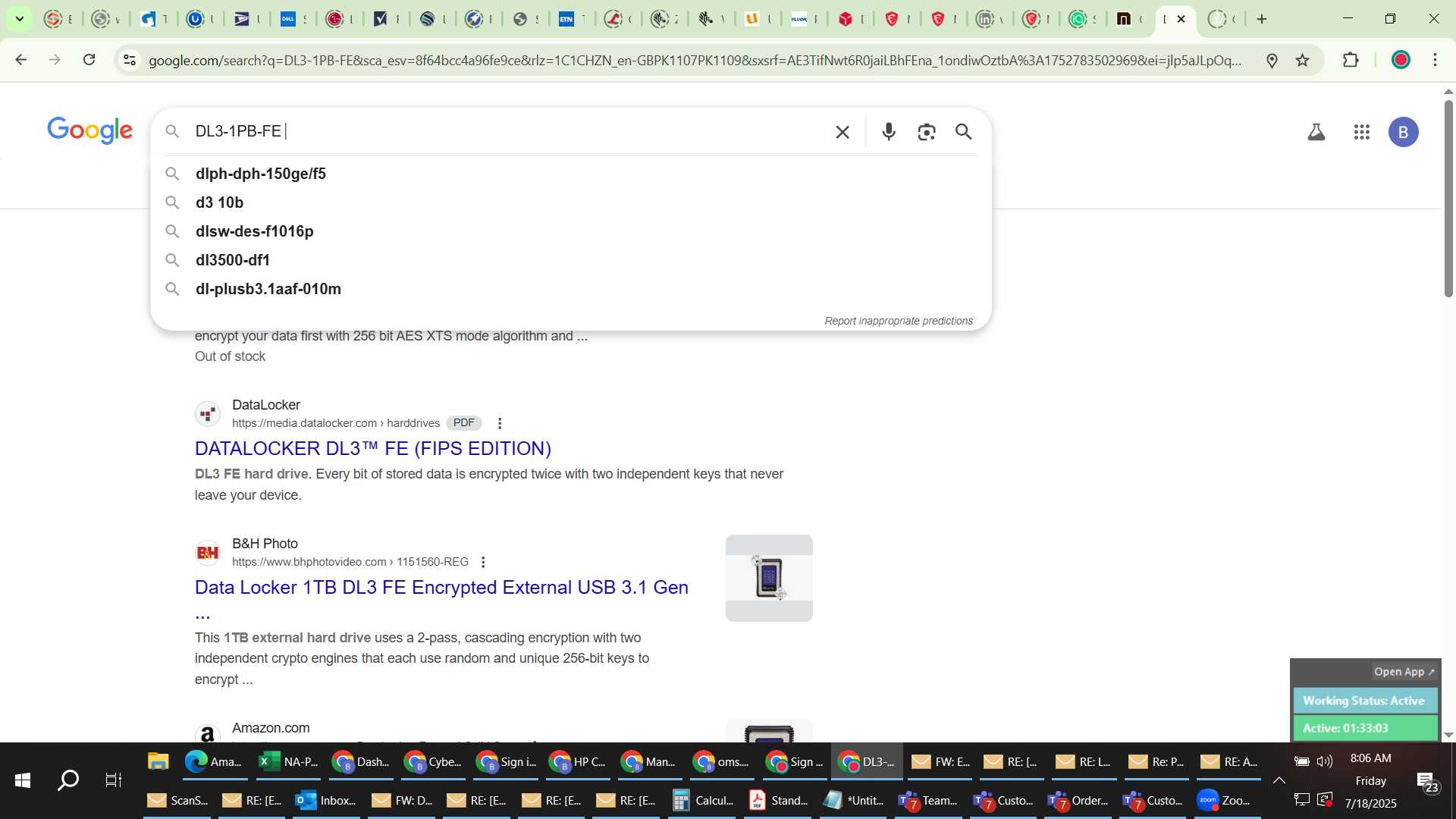
Task: Open Task View in taskbar
Action: [114, 780]
